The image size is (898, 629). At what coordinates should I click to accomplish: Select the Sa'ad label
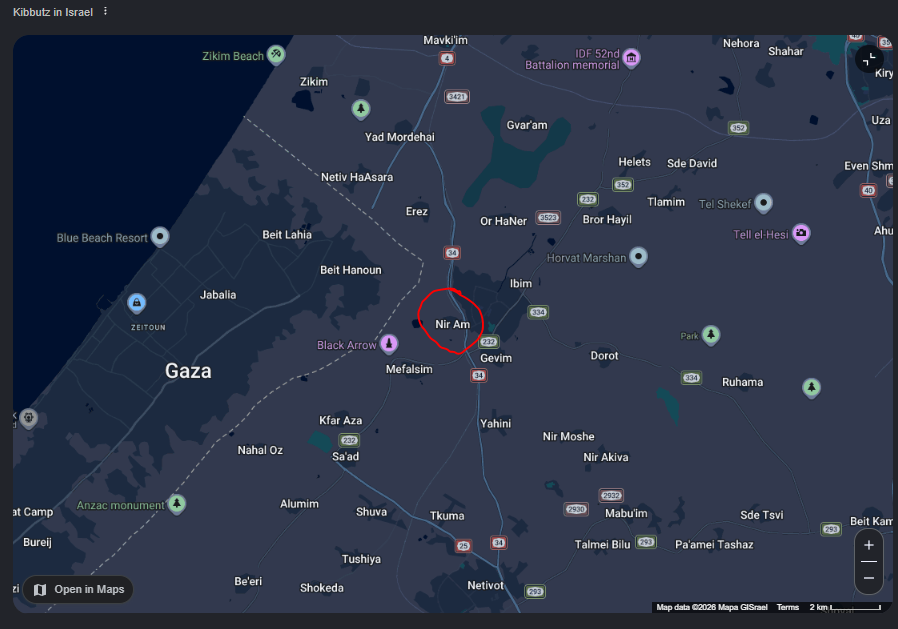345,457
